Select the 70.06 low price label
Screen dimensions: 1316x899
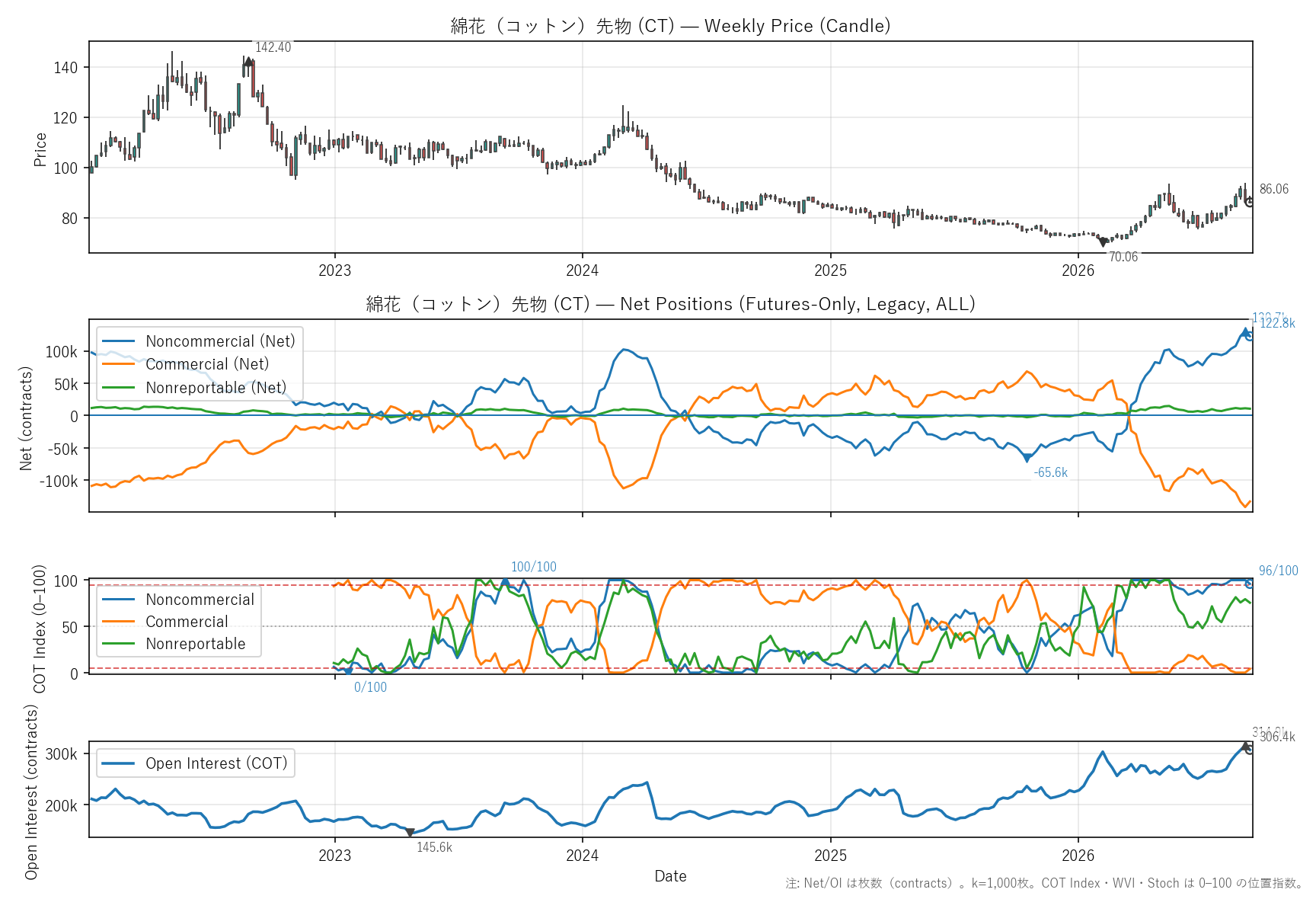coord(1123,257)
